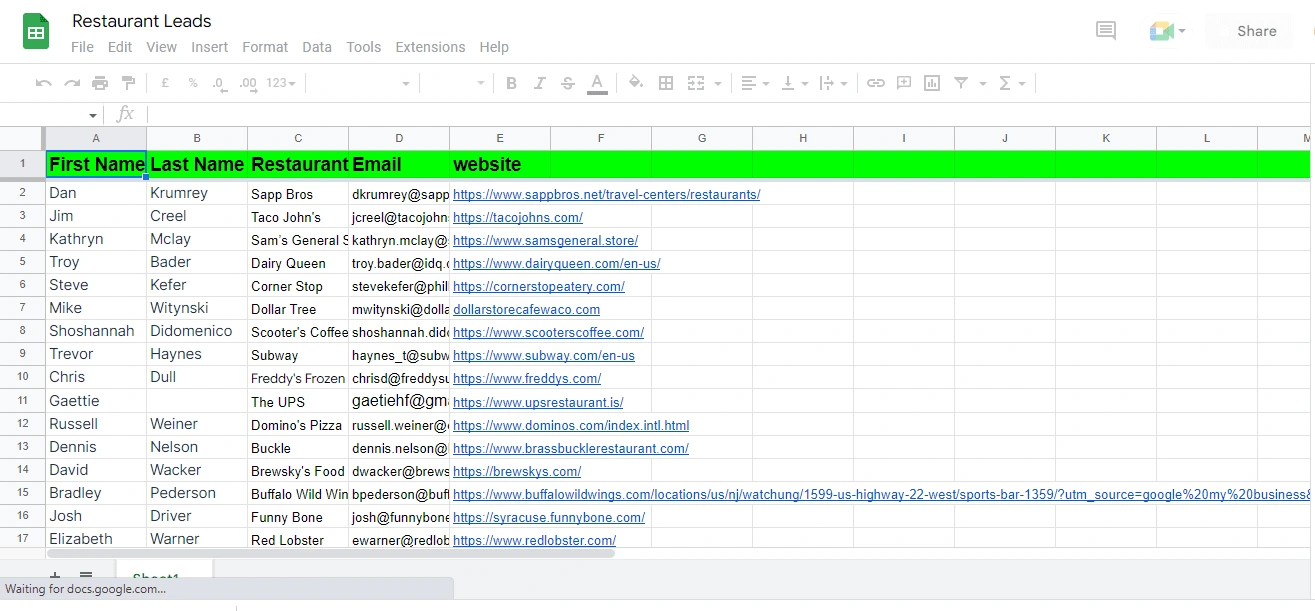This screenshot has height=611, width=1315.
Task: Merge the selected cells
Action: (696, 83)
